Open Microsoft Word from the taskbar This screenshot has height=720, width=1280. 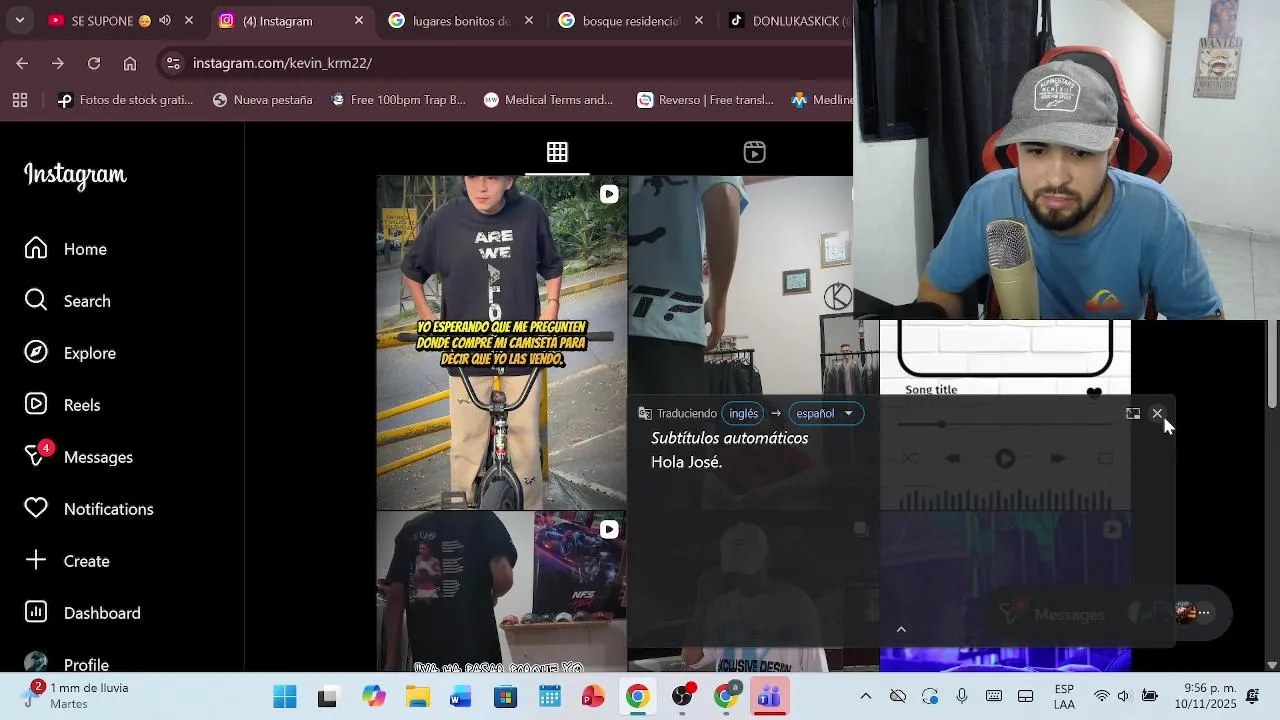click(461, 697)
